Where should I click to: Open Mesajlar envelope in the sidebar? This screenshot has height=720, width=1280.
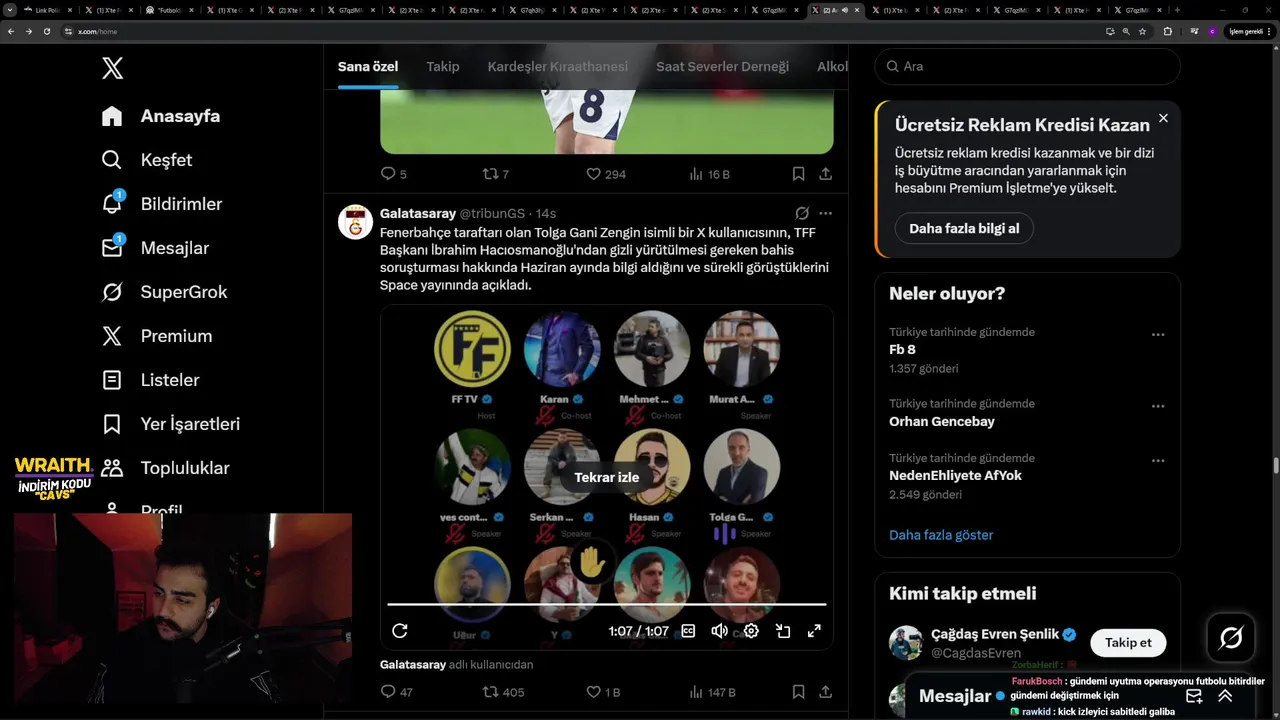point(155,248)
